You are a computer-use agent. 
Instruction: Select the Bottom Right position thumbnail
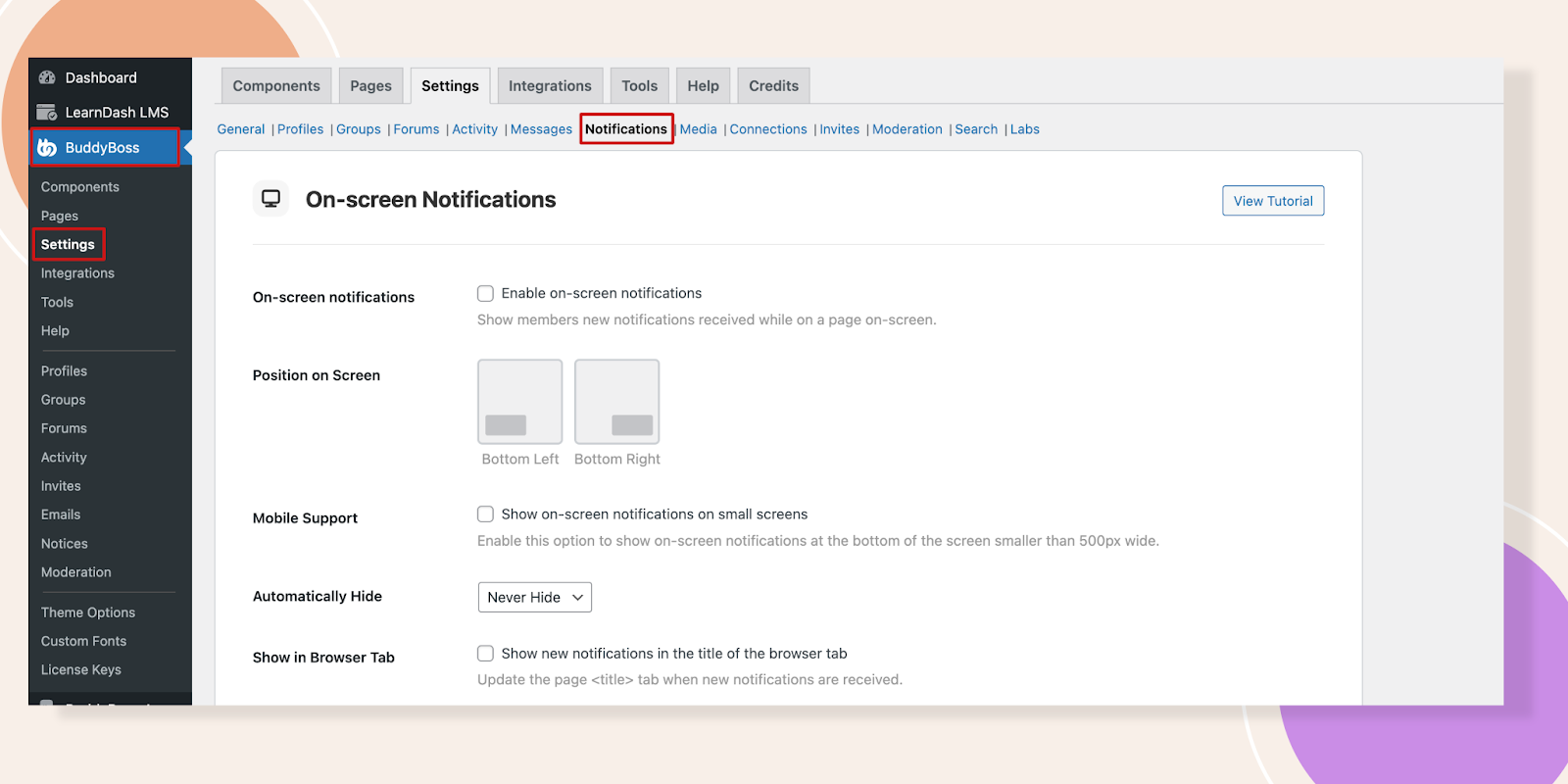point(616,402)
